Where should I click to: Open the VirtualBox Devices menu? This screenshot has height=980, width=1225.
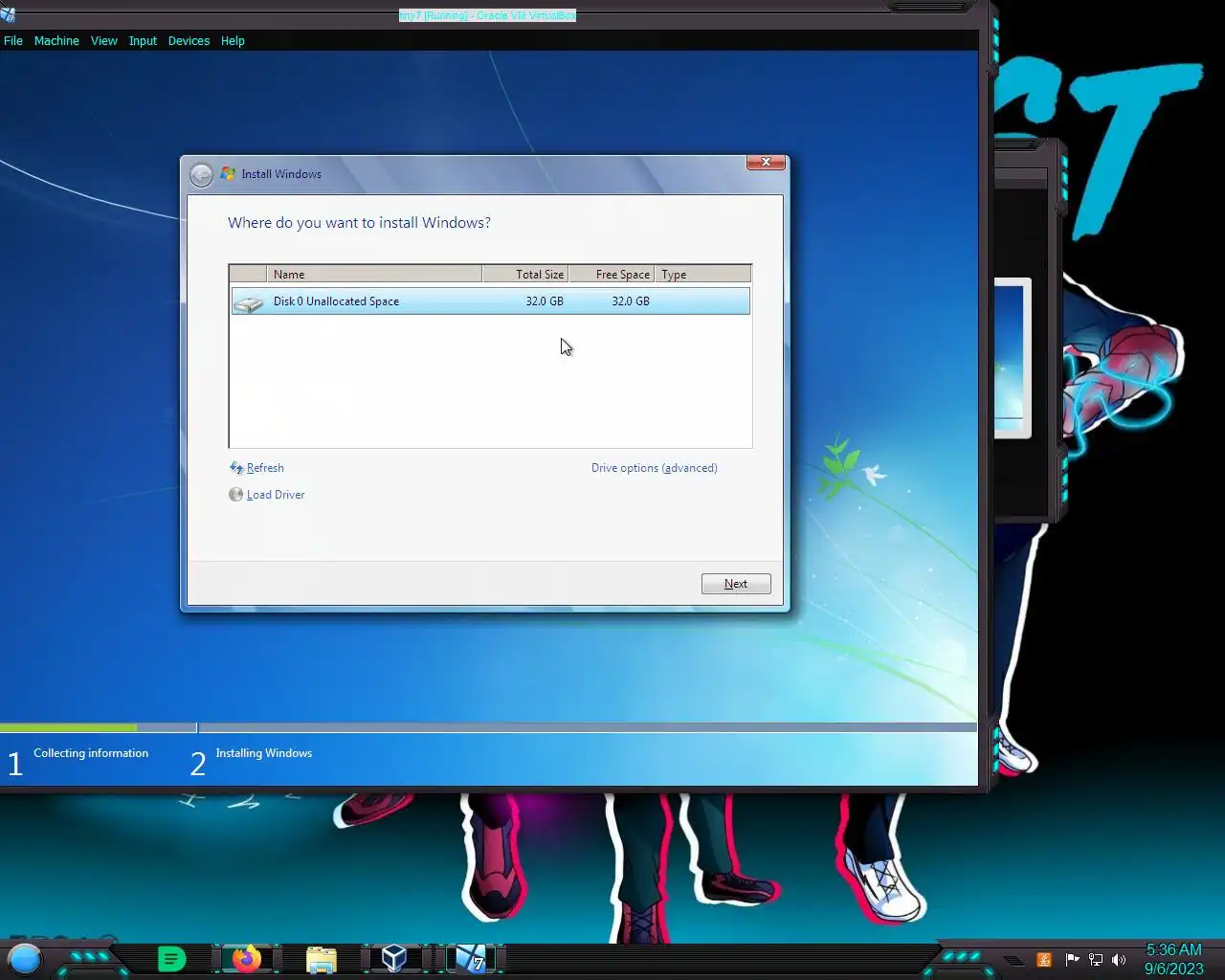189,41
